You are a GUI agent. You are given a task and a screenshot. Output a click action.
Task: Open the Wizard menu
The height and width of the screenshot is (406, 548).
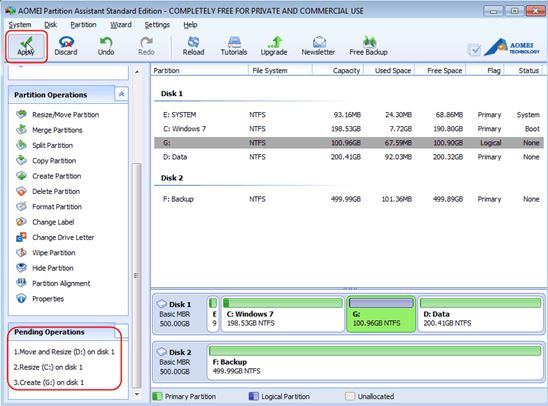click(x=121, y=25)
